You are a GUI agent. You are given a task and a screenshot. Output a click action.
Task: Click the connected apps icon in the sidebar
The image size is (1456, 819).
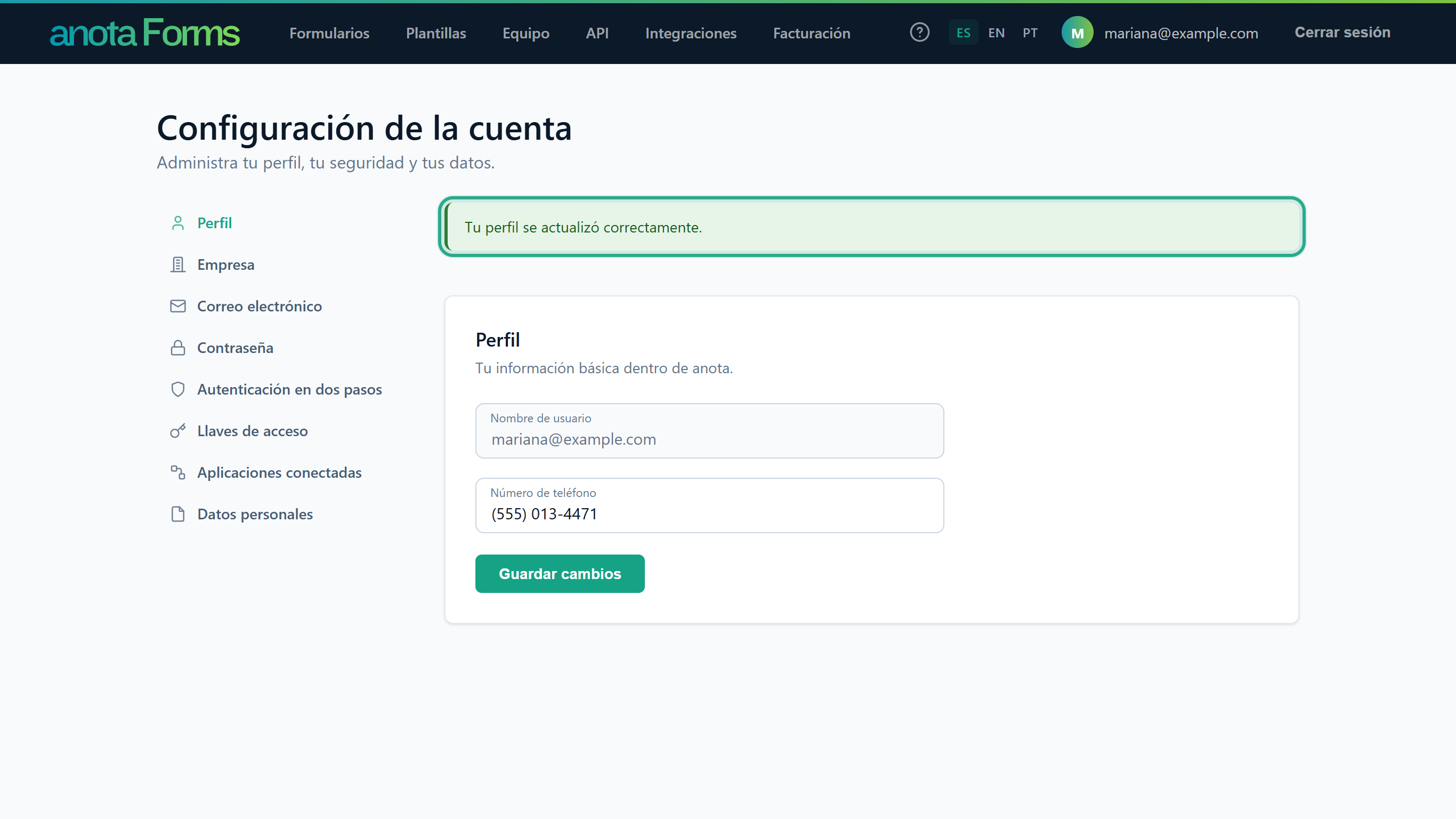point(178,472)
